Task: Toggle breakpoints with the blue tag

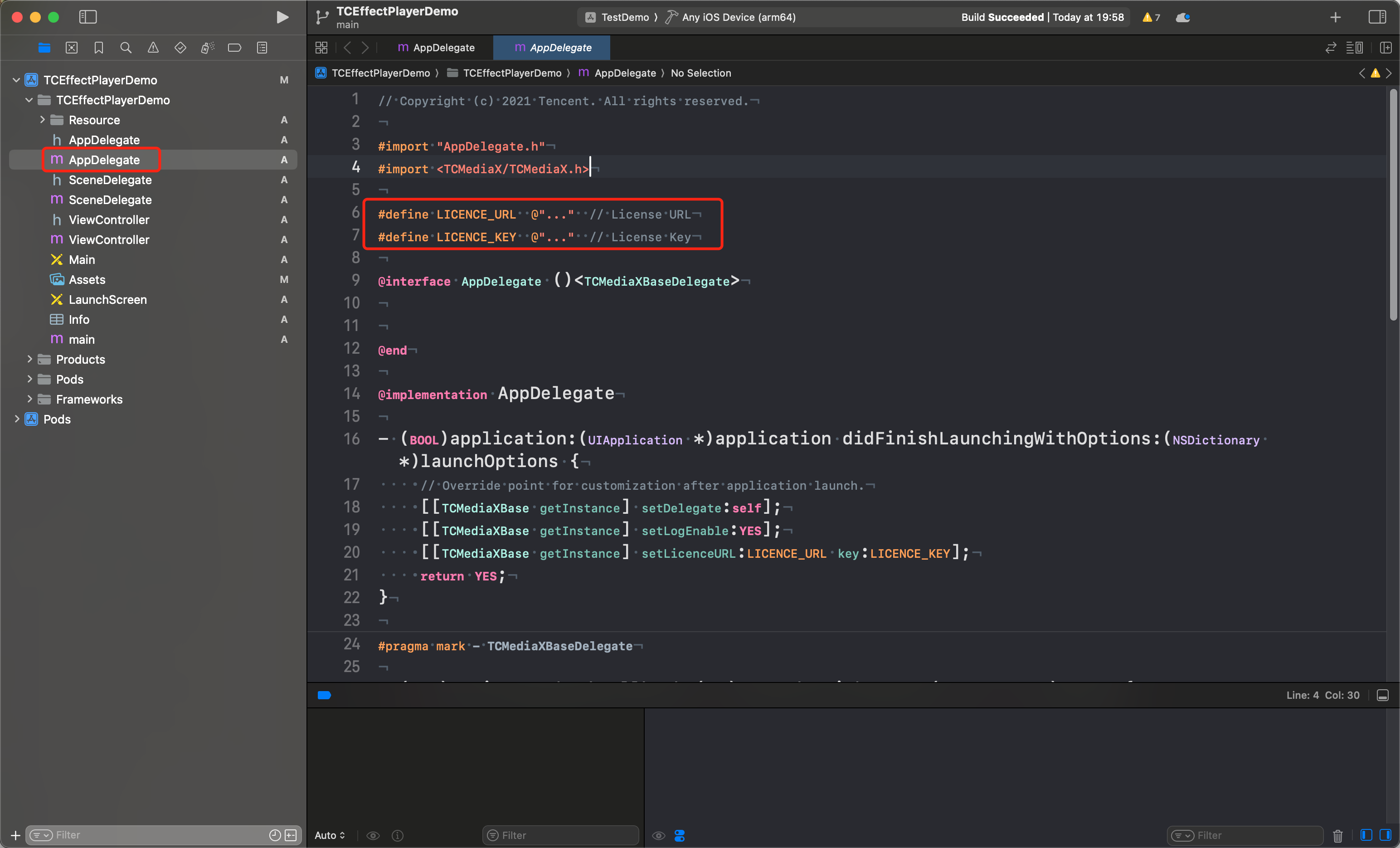Action: (325, 695)
